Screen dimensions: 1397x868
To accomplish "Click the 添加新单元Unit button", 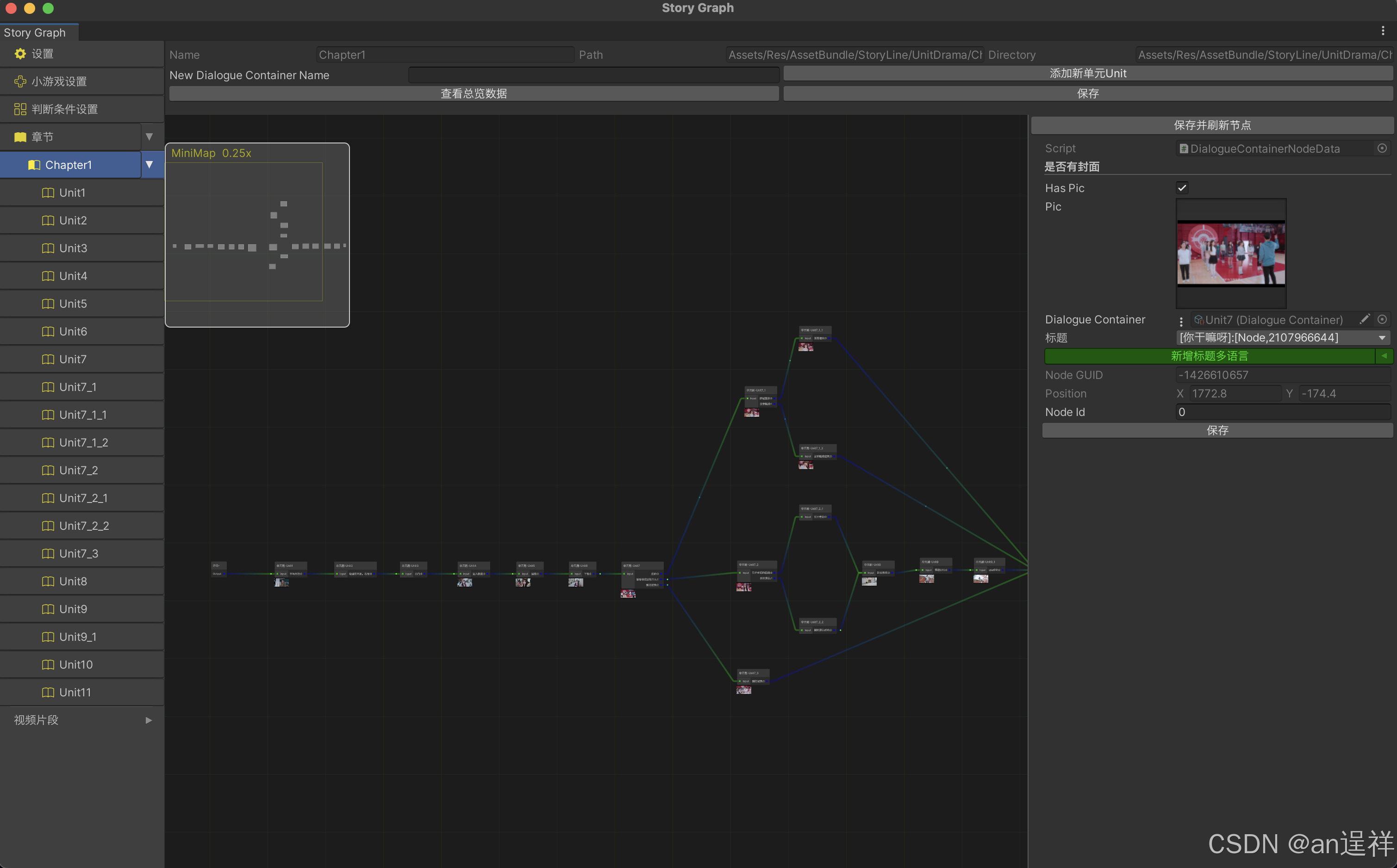I will pos(1087,74).
